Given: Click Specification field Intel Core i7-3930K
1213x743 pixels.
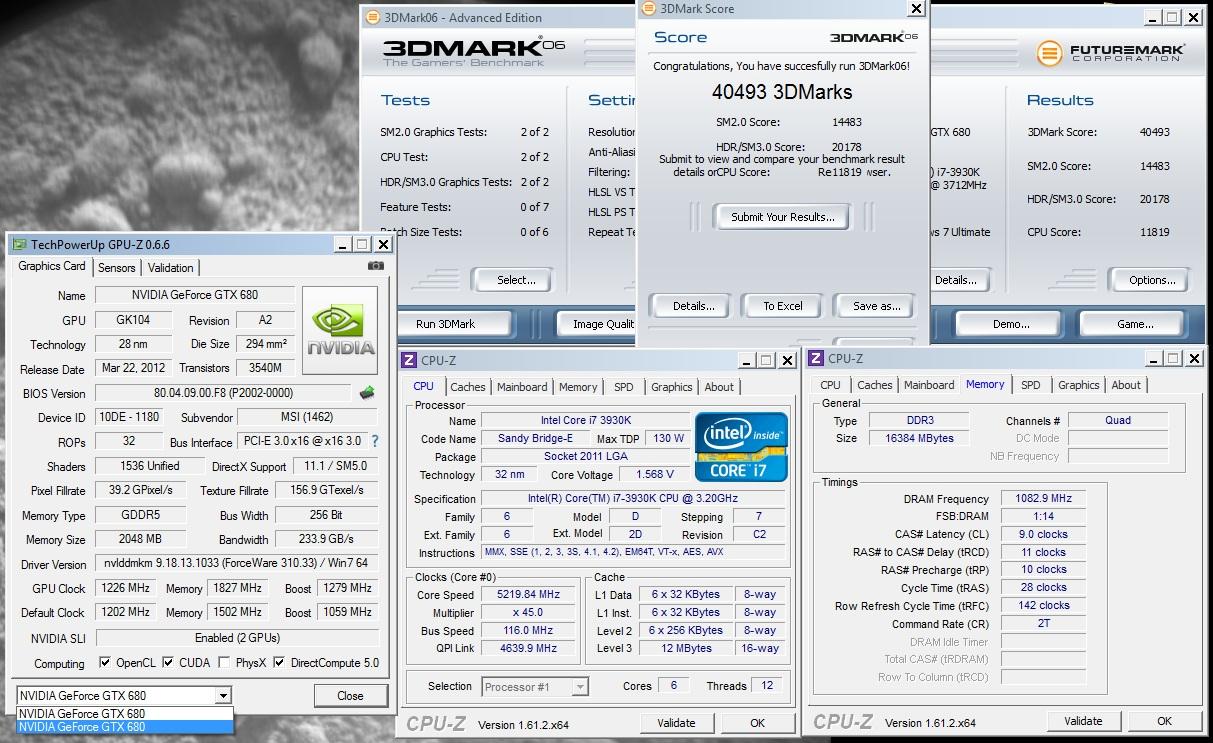Looking at the screenshot, I should [635, 498].
